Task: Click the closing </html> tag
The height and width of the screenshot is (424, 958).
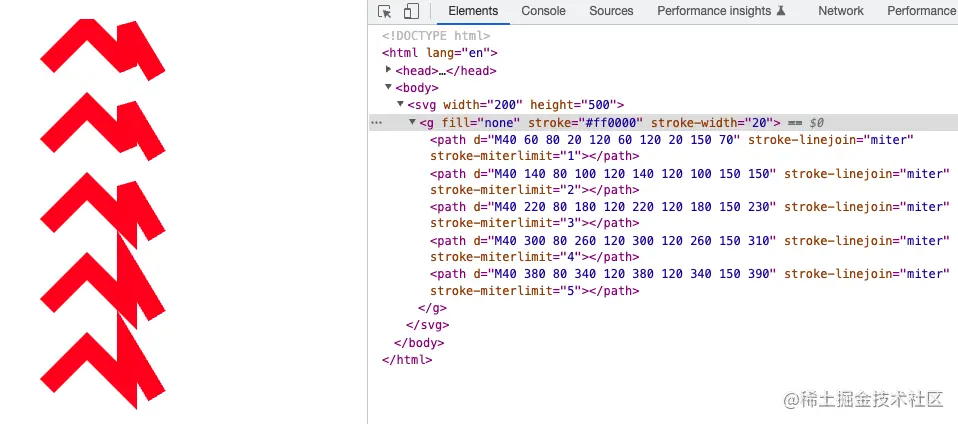Action: [x=407, y=360]
